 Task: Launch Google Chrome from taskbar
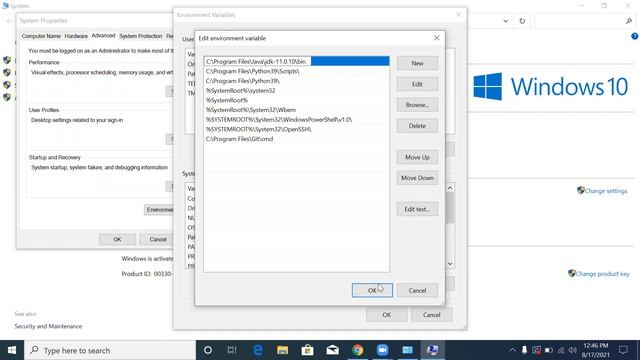(x=358, y=350)
